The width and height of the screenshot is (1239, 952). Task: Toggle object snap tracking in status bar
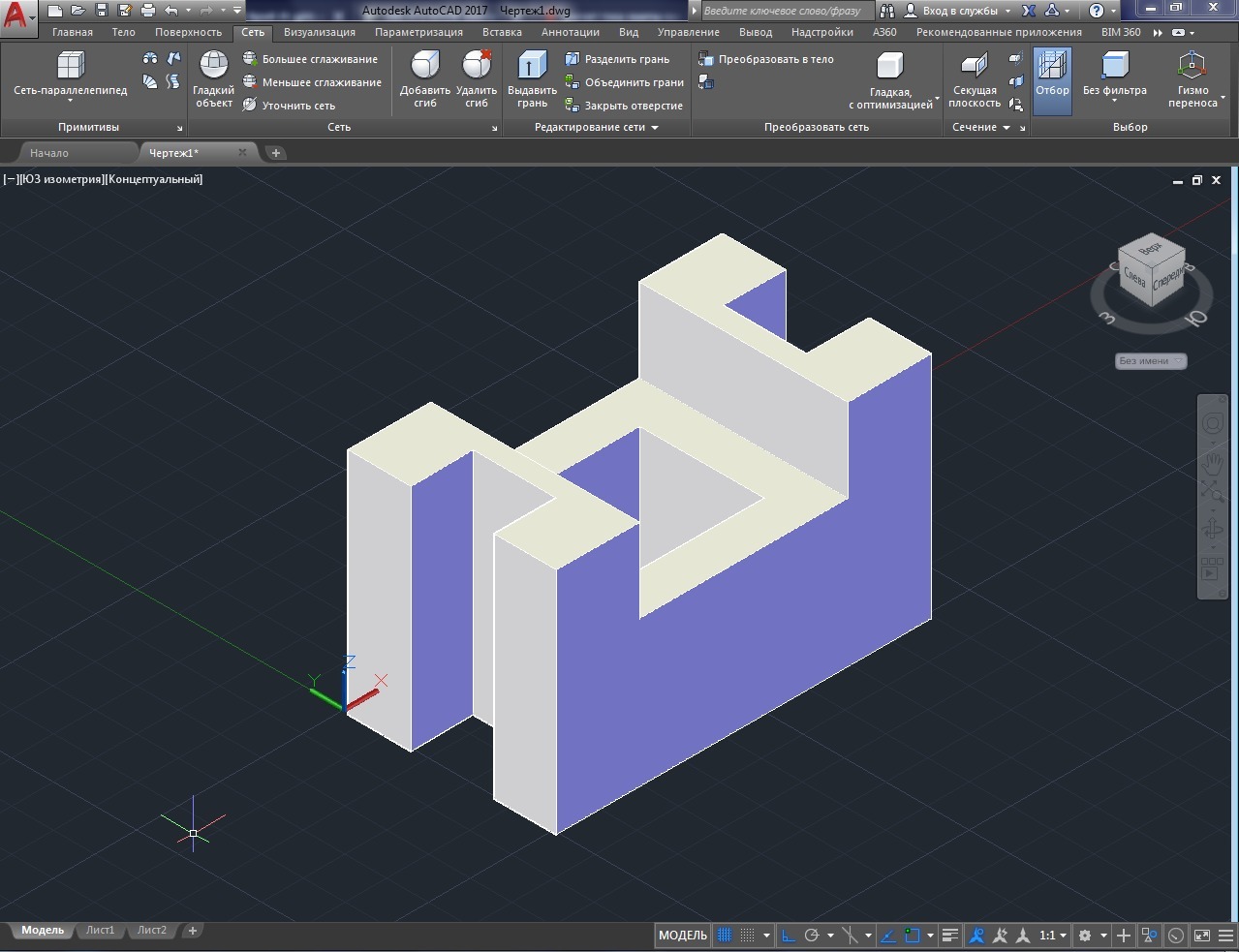[x=888, y=936]
